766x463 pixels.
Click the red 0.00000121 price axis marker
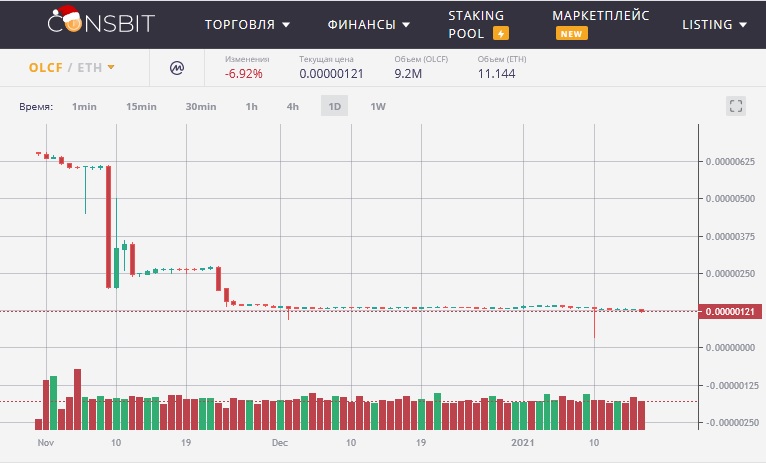[x=730, y=312]
